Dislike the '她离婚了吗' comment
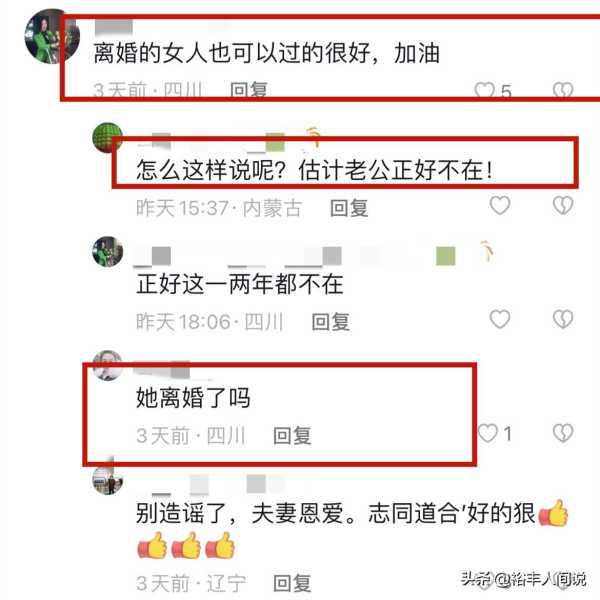 pos(563,433)
